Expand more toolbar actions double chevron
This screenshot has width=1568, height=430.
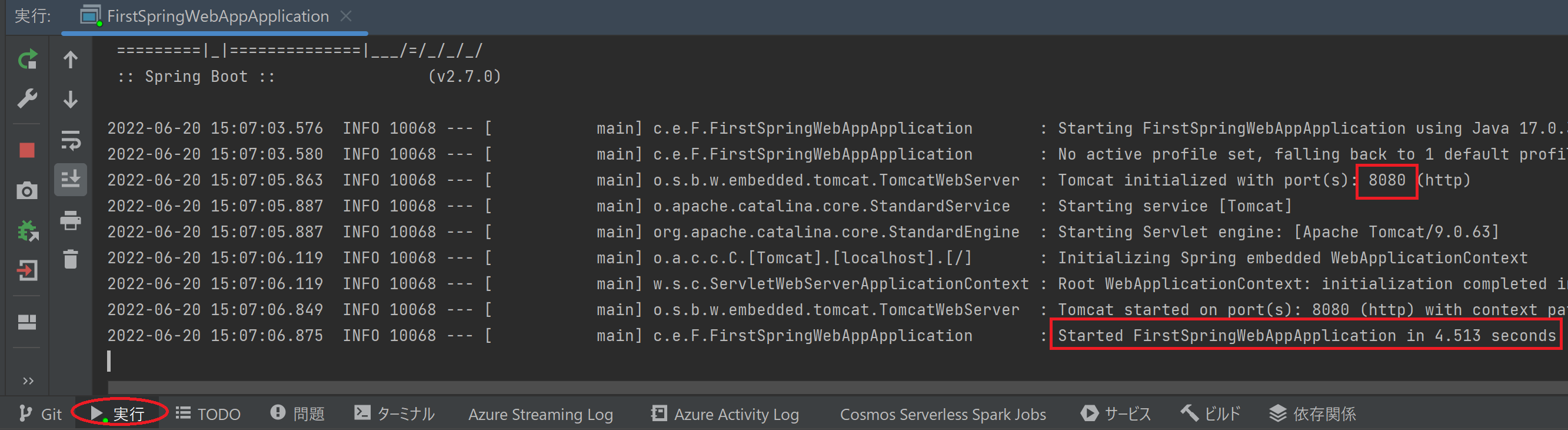coord(28,381)
